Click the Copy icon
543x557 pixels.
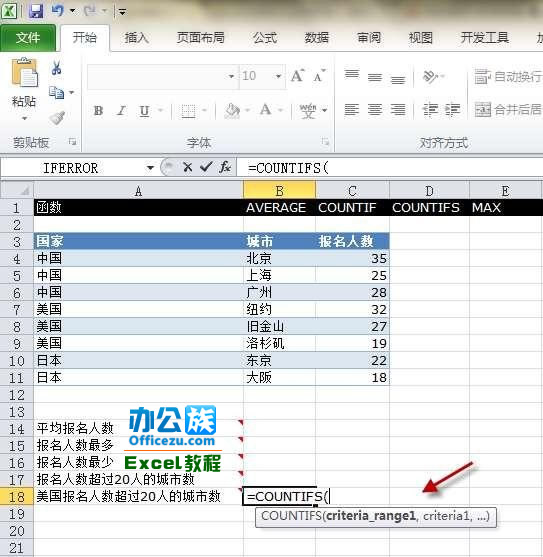coord(56,92)
